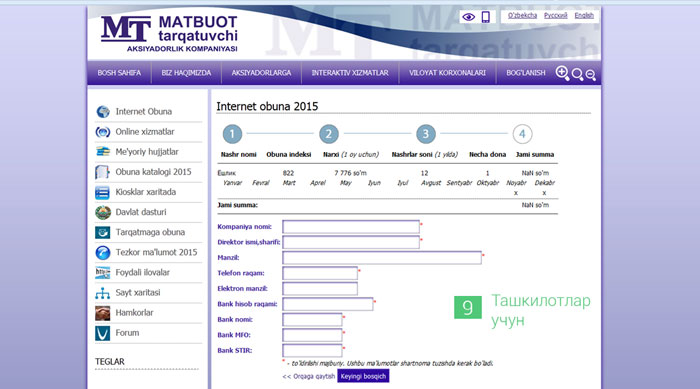Go to step 4 circle
This screenshot has height=389, width=700.
[x=522, y=134]
